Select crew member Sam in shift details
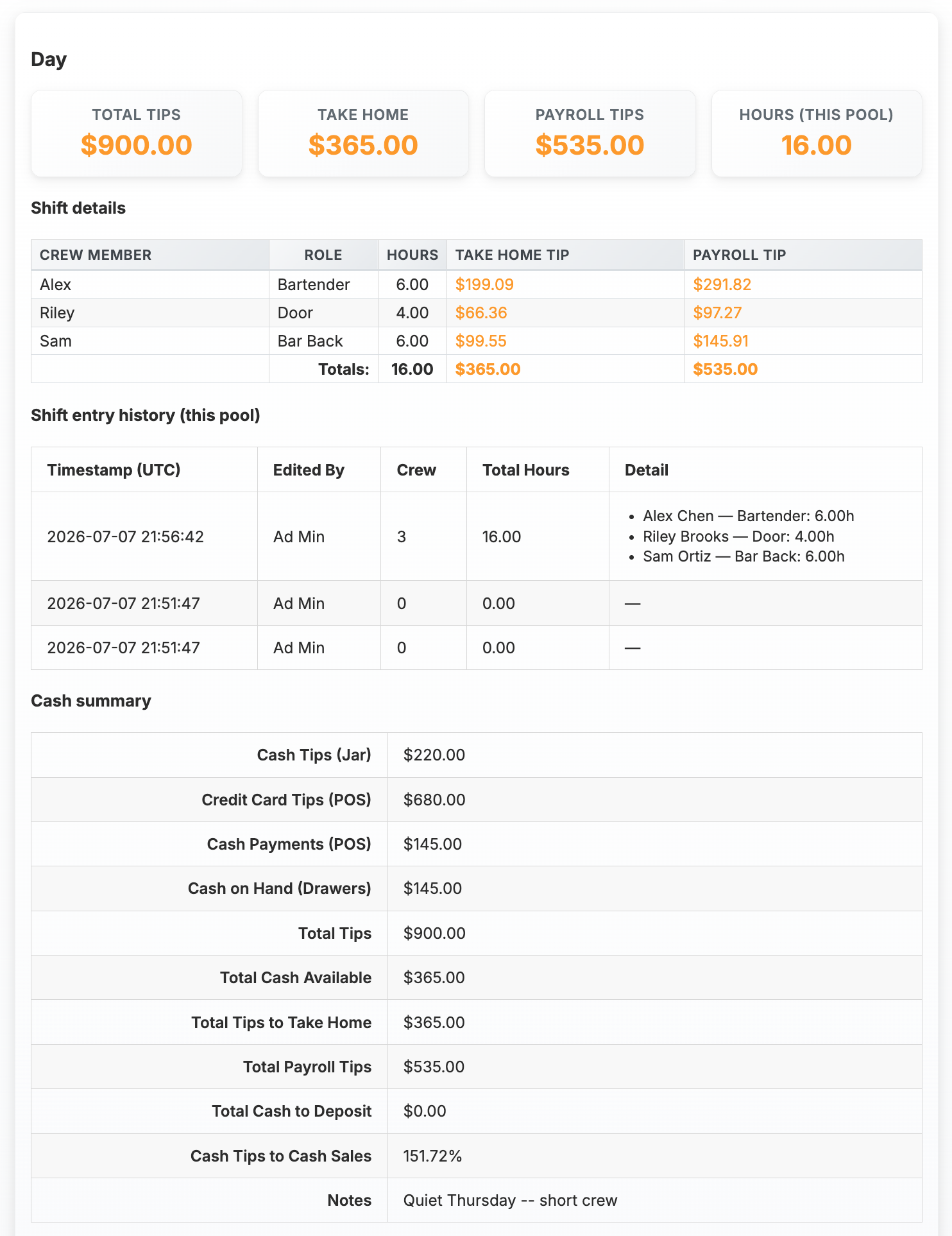The image size is (952, 1236). (55, 341)
